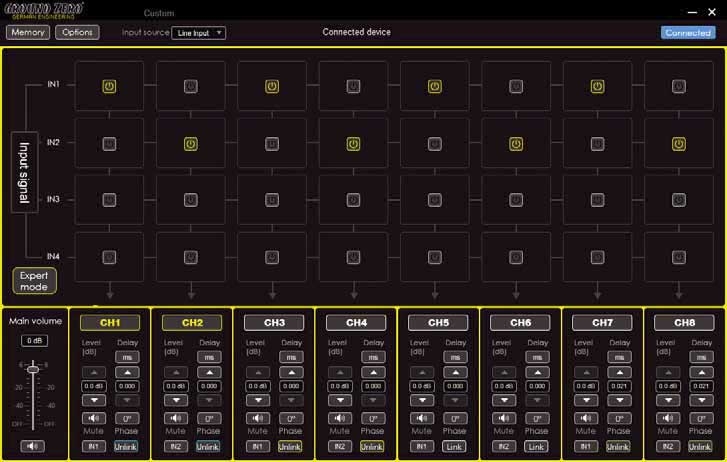
Task: Toggle the Unlink button under CH3
Action: pyautogui.click(x=290, y=446)
